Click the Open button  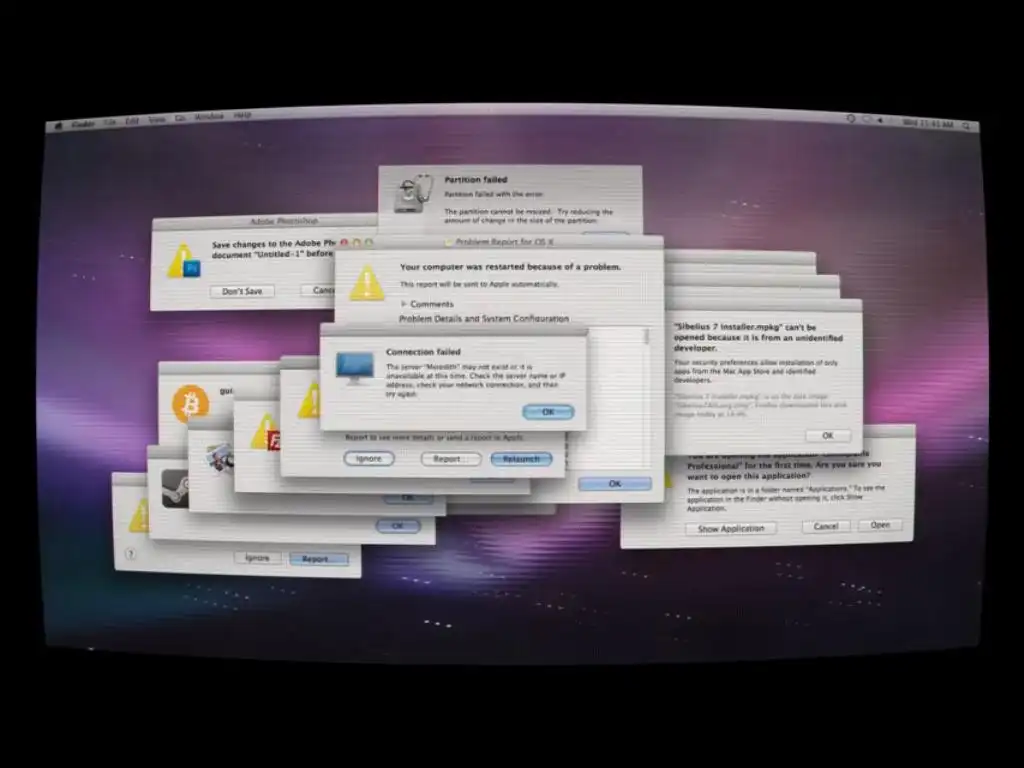point(880,525)
